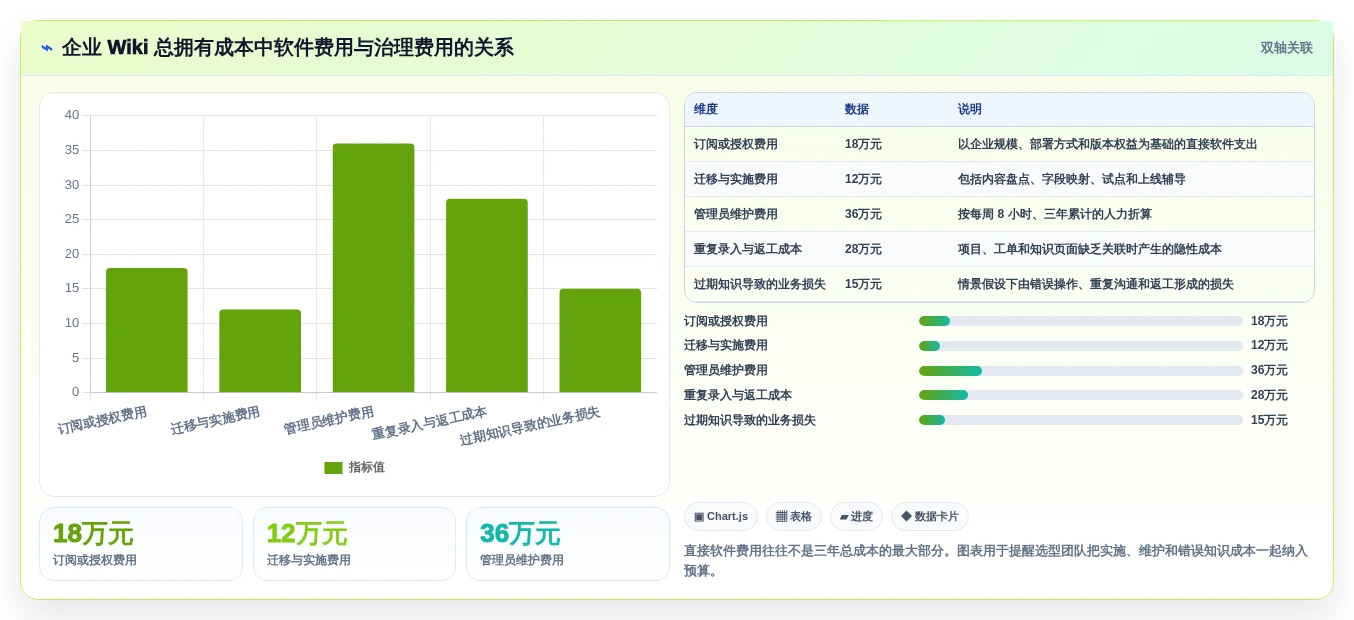
Task: Select the 进度 tag chip
Action: tap(856, 517)
